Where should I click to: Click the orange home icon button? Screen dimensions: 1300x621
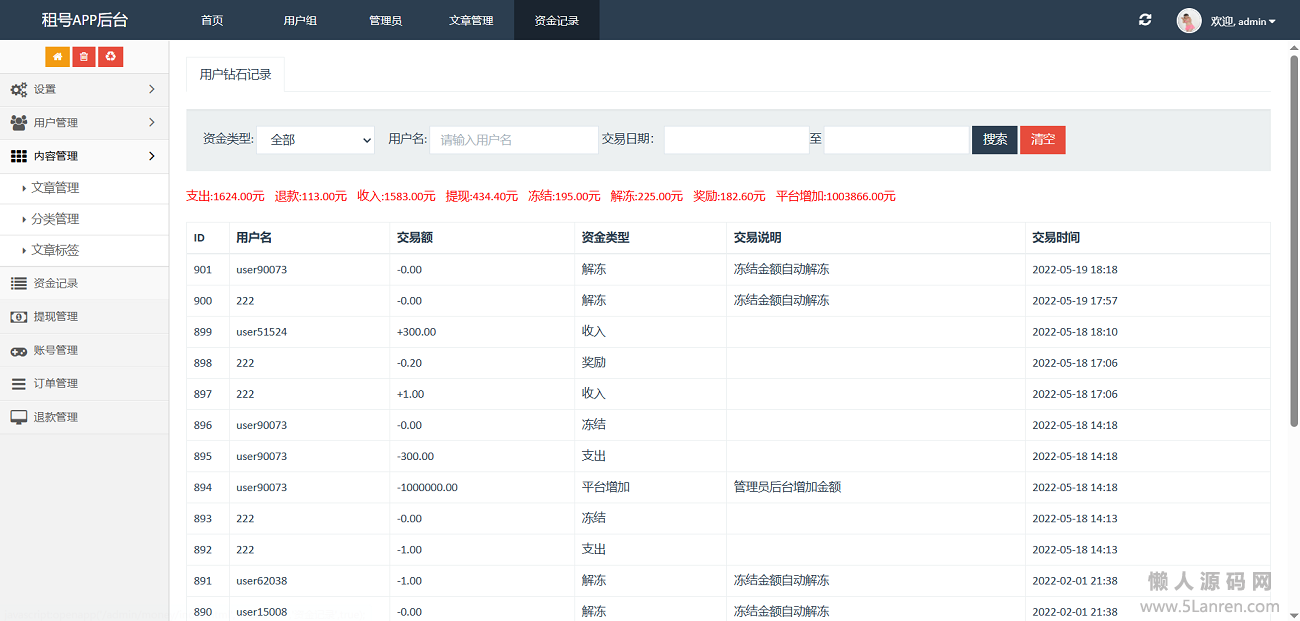57,57
